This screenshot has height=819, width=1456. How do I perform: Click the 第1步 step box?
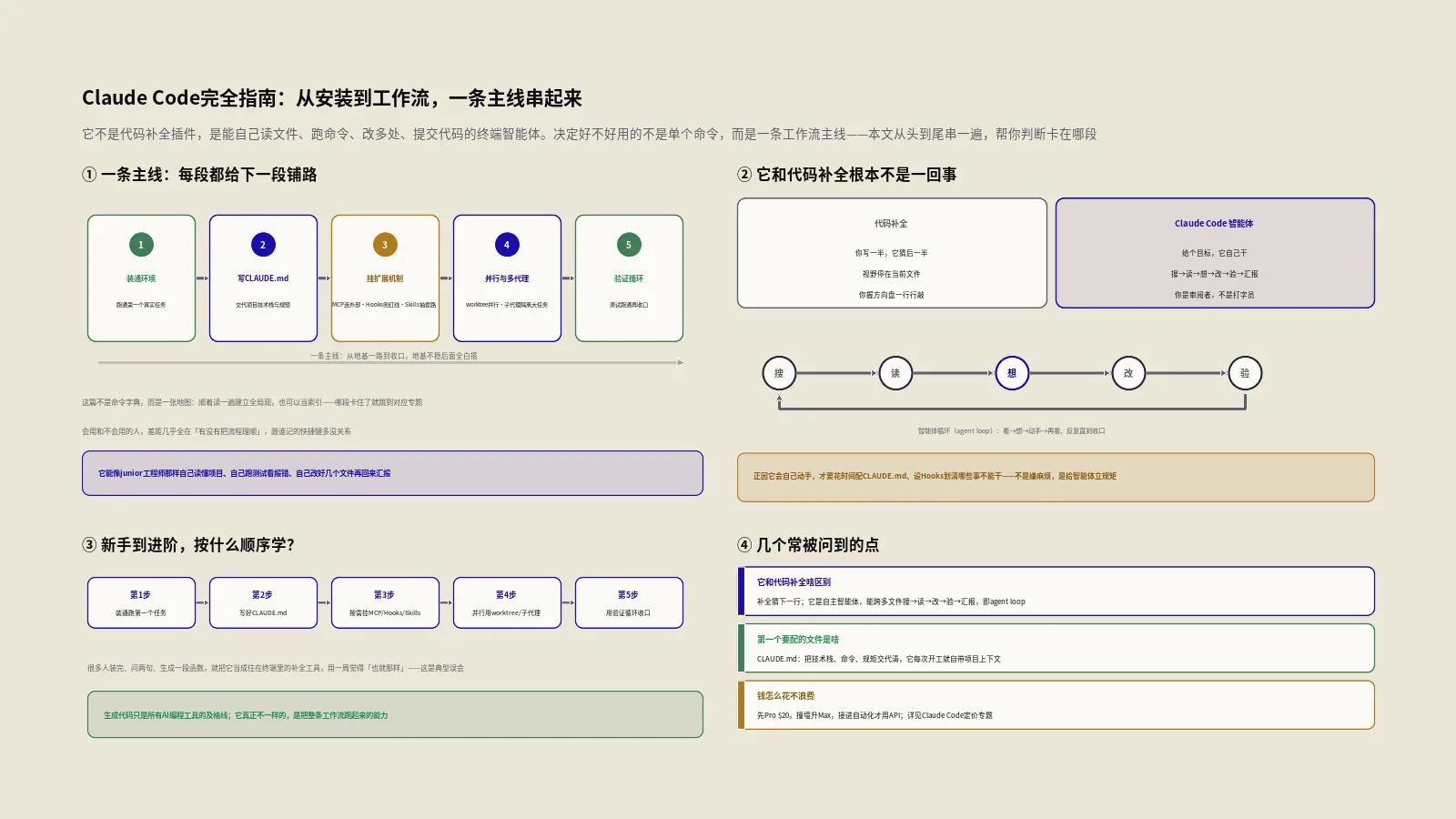141,602
